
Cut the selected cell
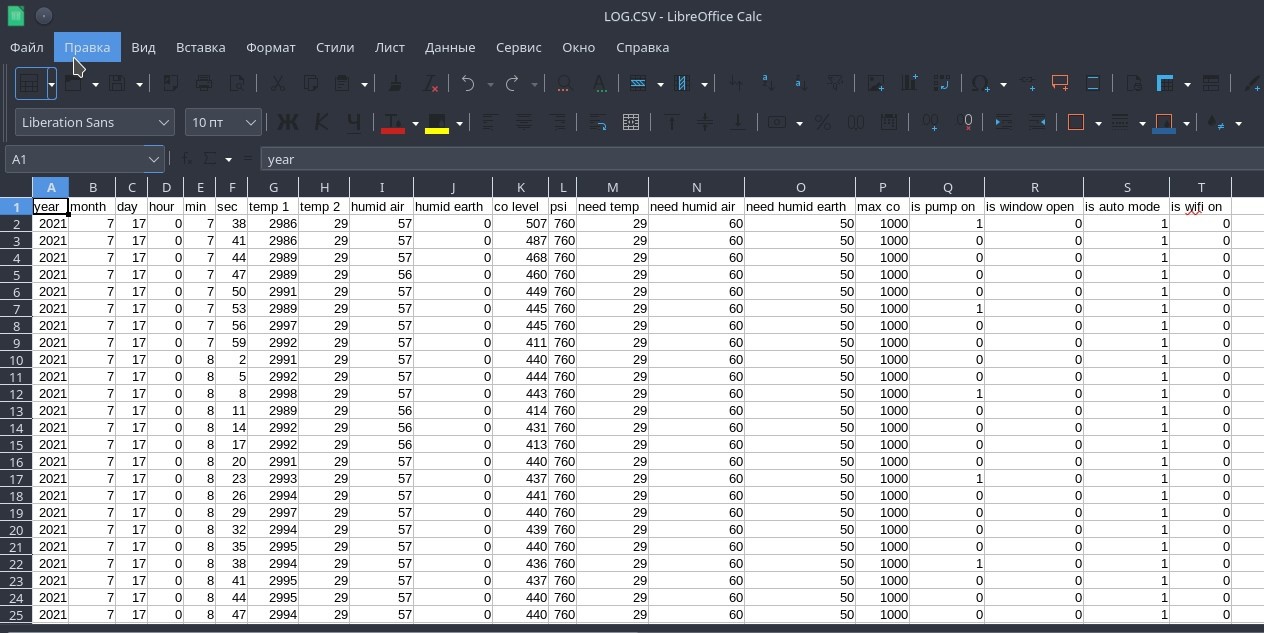277,84
